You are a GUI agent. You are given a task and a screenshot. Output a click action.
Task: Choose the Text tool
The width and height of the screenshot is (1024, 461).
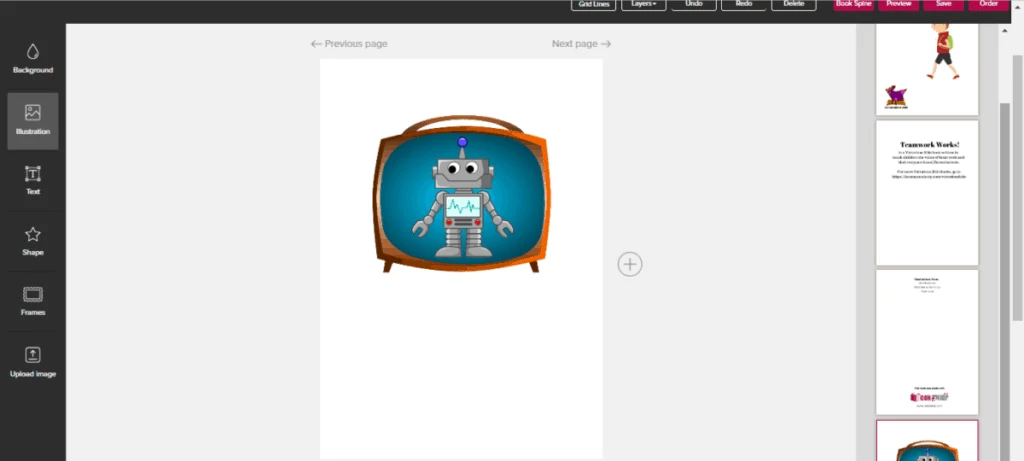33,181
